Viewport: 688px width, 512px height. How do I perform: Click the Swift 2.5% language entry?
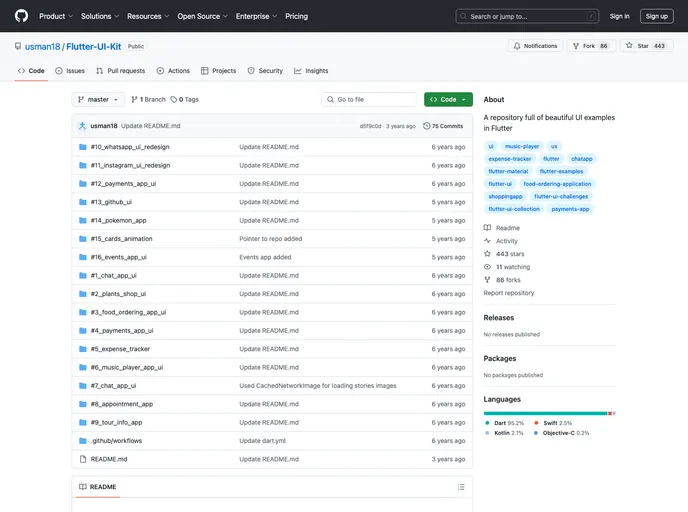click(x=553, y=423)
